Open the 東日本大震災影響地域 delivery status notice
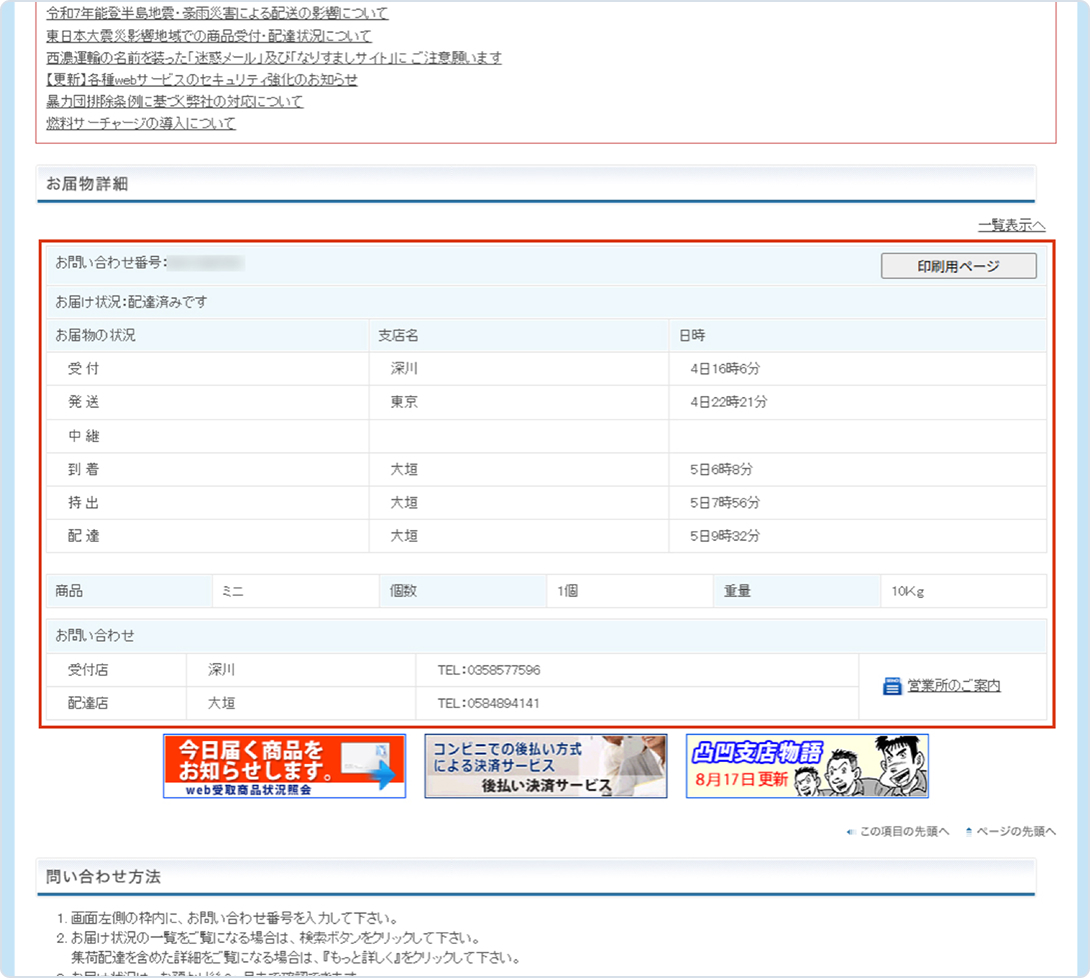1090x978 pixels. coord(209,35)
